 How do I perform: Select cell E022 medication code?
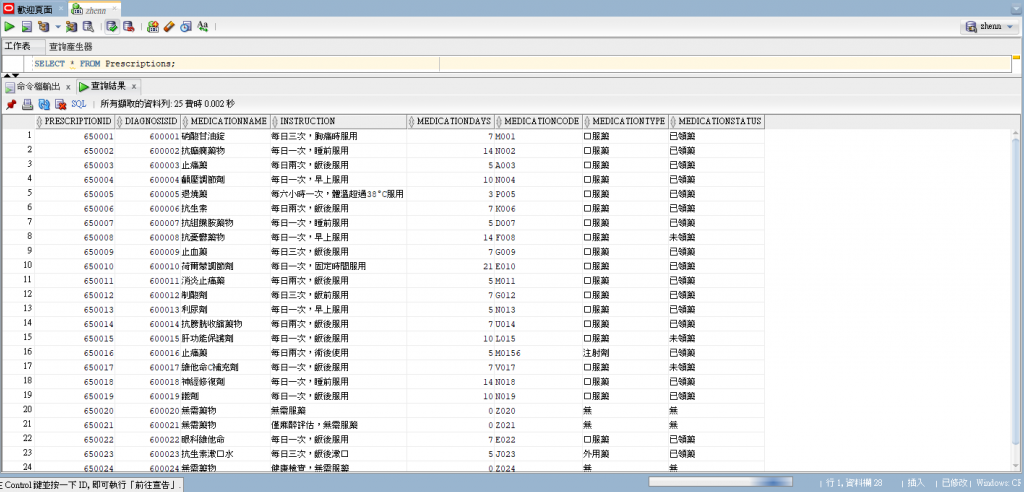(539, 438)
